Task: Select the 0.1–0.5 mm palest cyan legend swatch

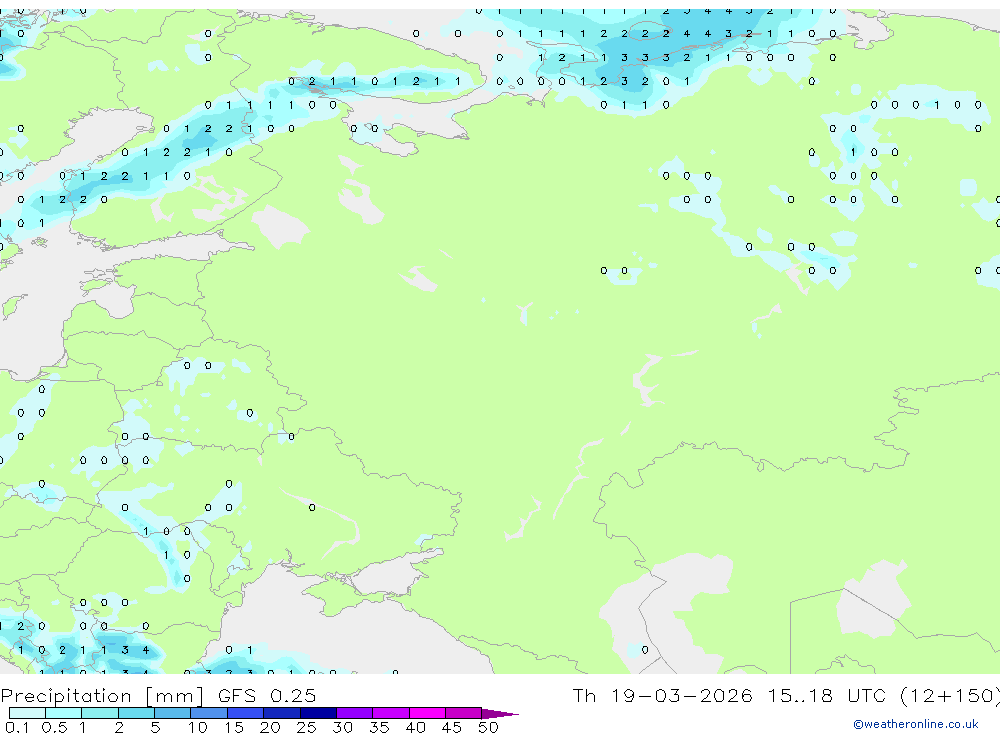Action: (27, 713)
